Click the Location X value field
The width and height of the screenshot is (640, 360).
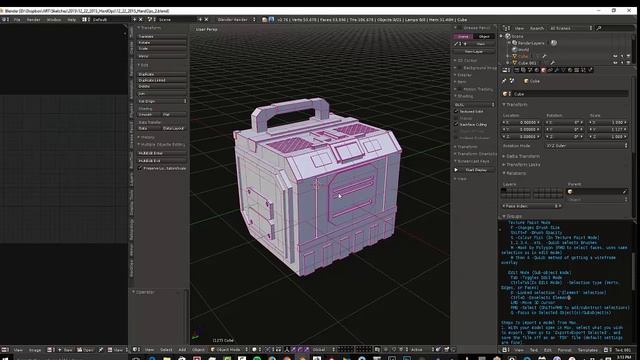522,122
